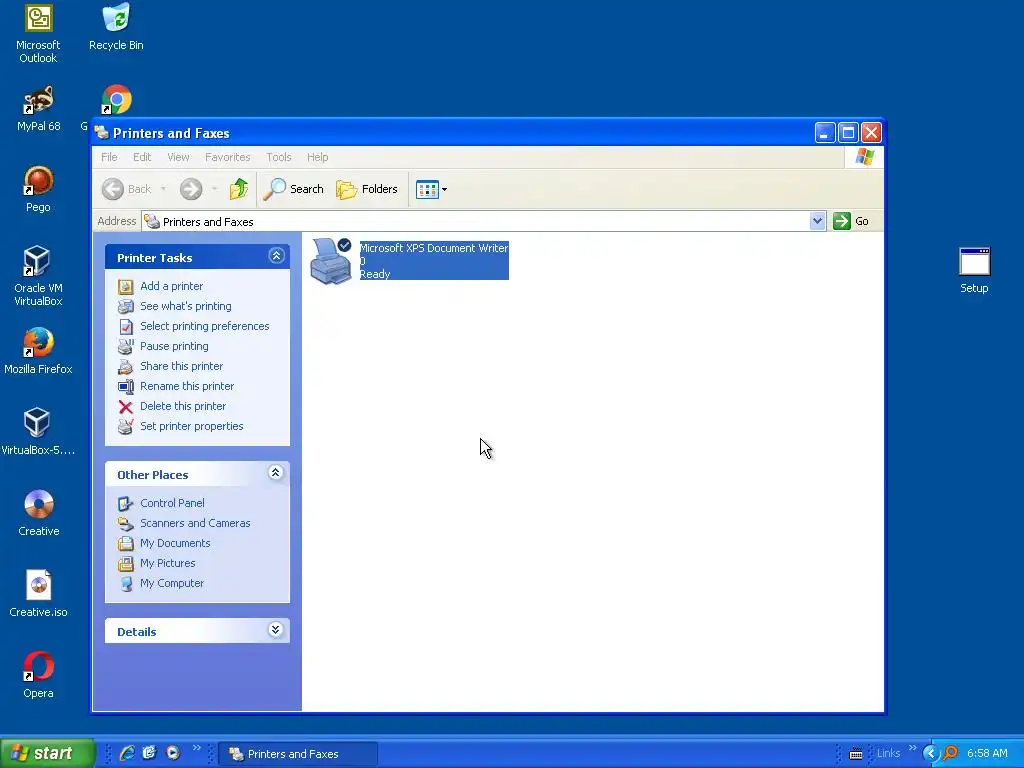
Task: Open the Edit menu
Action: click(x=142, y=157)
